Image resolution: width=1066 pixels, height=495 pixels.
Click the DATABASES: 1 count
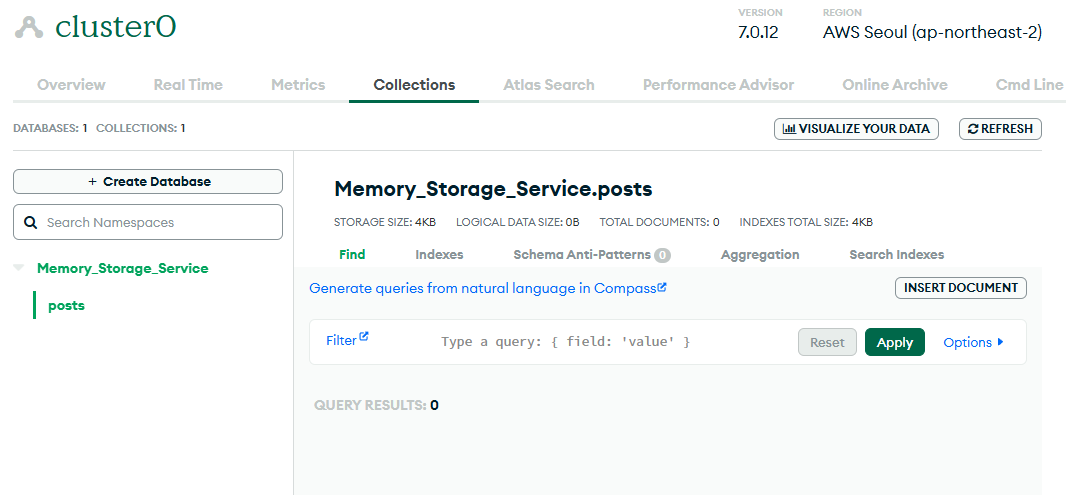point(50,128)
